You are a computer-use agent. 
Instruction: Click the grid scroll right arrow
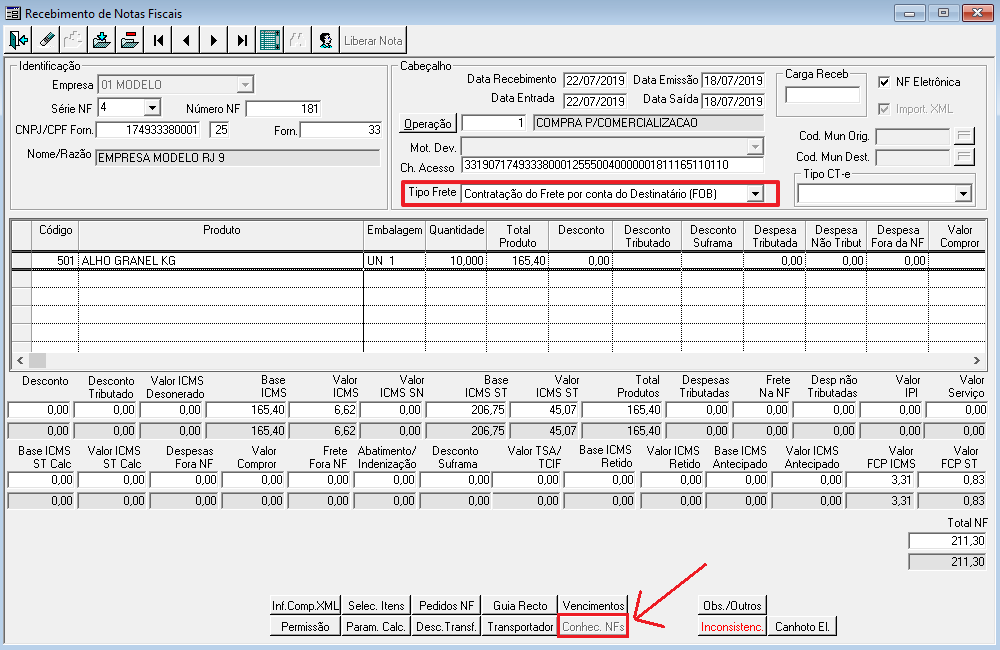(976, 360)
